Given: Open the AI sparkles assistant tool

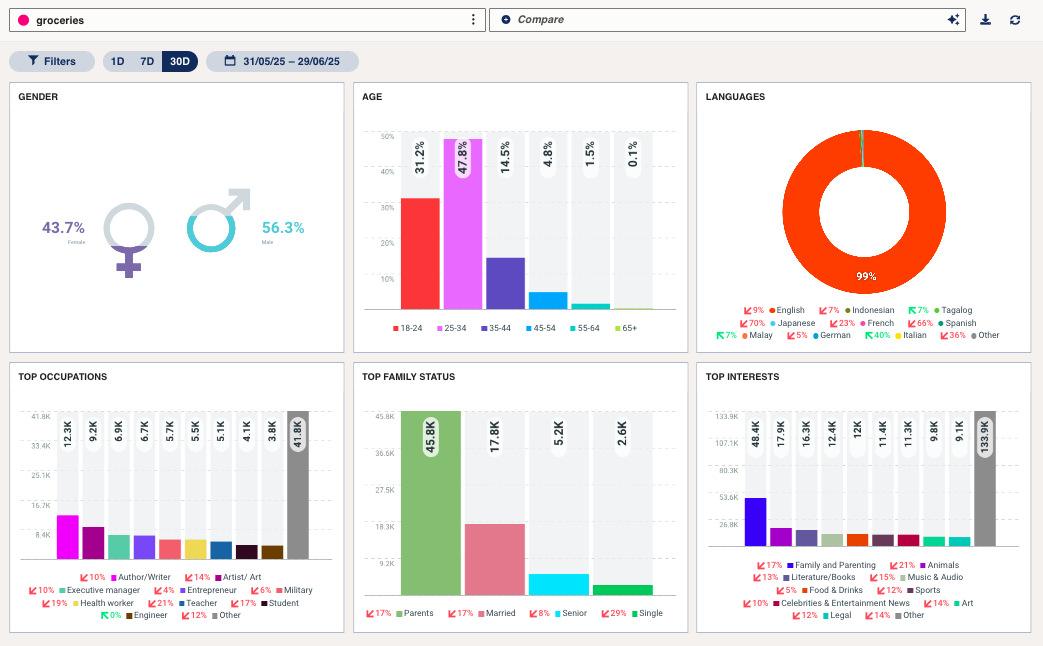Looking at the screenshot, I should [953, 19].
